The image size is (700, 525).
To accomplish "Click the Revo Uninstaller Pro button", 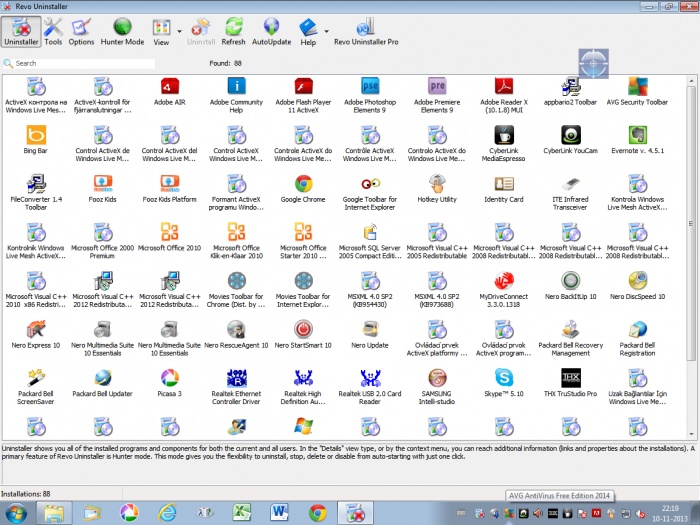I will coord(366,32).
